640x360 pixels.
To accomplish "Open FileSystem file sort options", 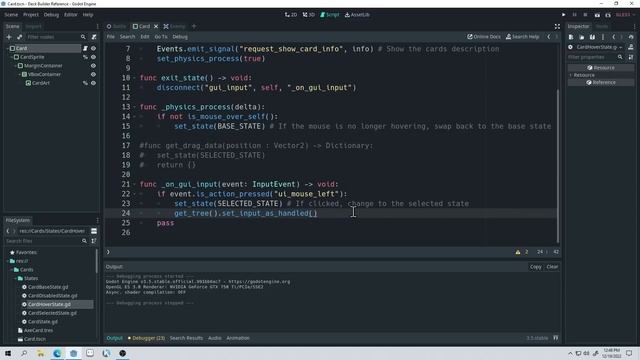I will [x=94, y=241].
